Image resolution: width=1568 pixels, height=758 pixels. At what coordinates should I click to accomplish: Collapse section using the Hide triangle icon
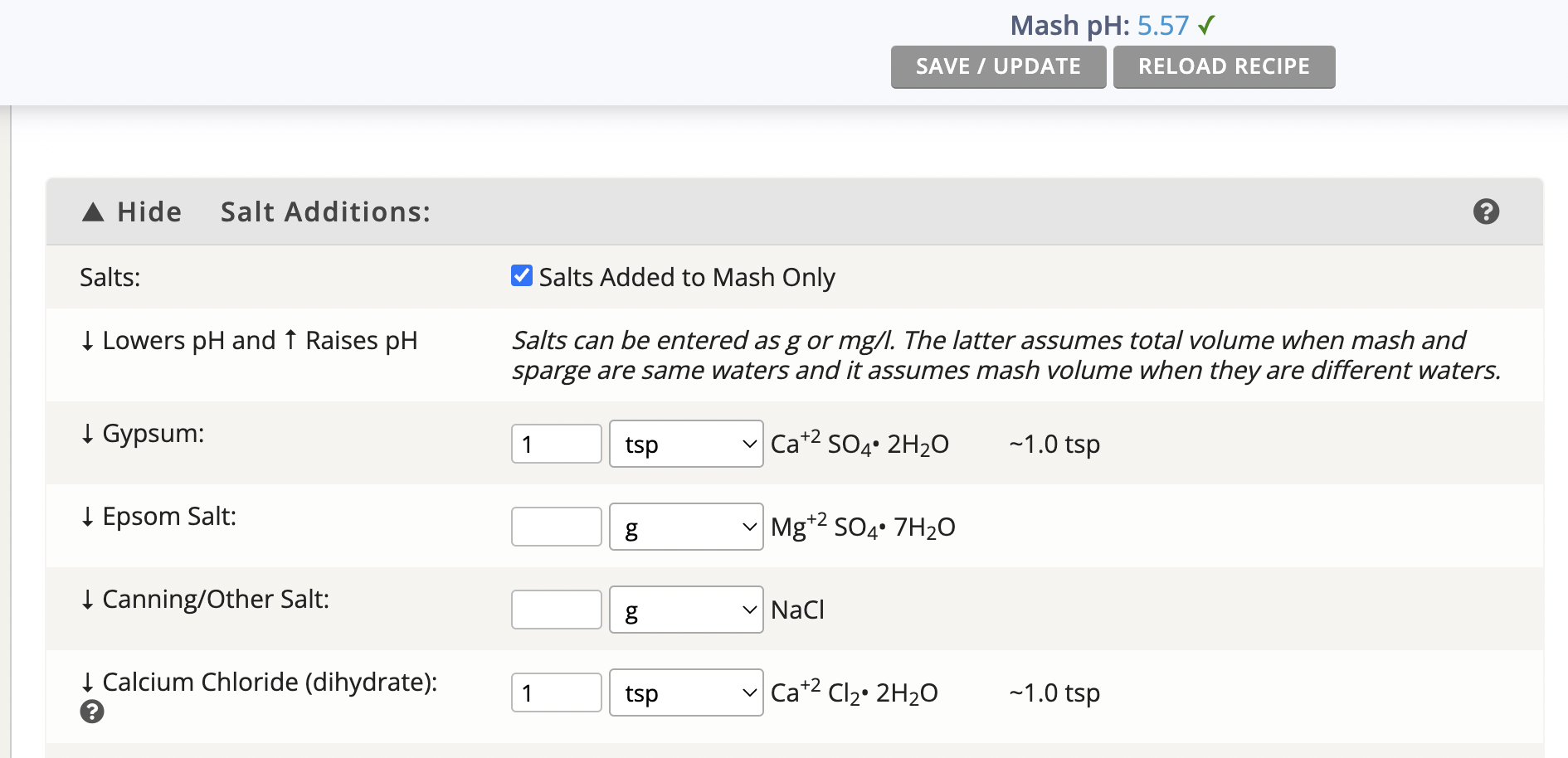coord(93,212)
